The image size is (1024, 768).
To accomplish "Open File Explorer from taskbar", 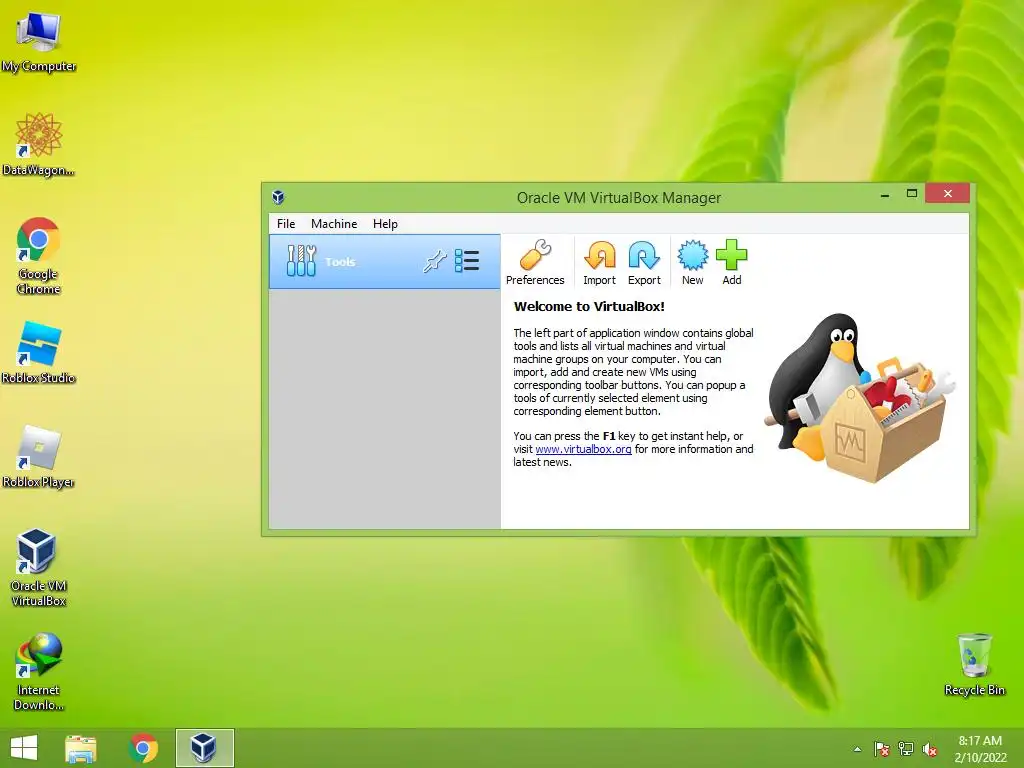I will click(x=81, y=748).
